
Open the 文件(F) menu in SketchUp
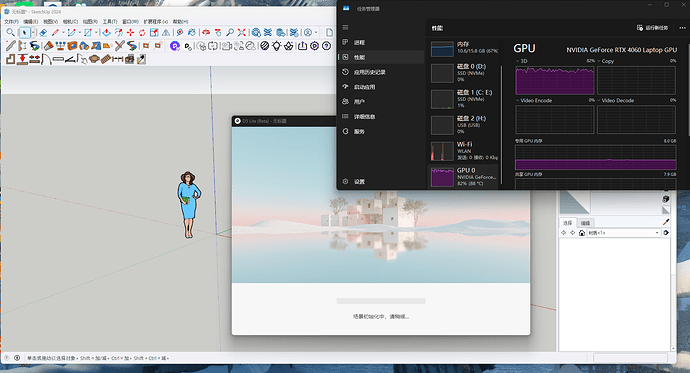tap(11, 21)
